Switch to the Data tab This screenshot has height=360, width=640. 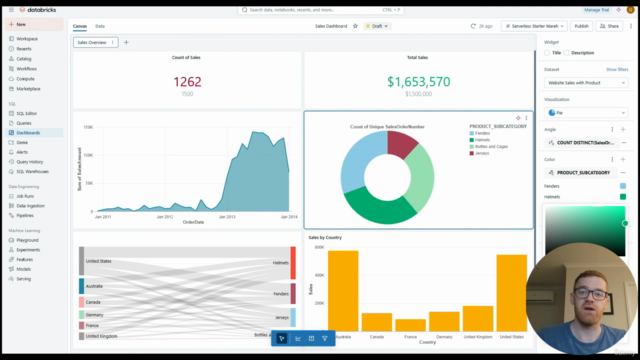point(100,26)
